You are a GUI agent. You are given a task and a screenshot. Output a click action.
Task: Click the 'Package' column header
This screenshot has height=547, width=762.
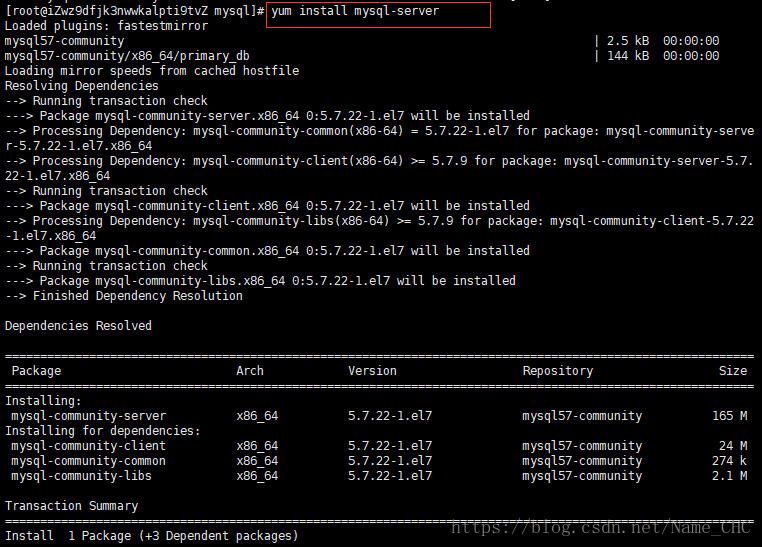[x=36, y=371]
